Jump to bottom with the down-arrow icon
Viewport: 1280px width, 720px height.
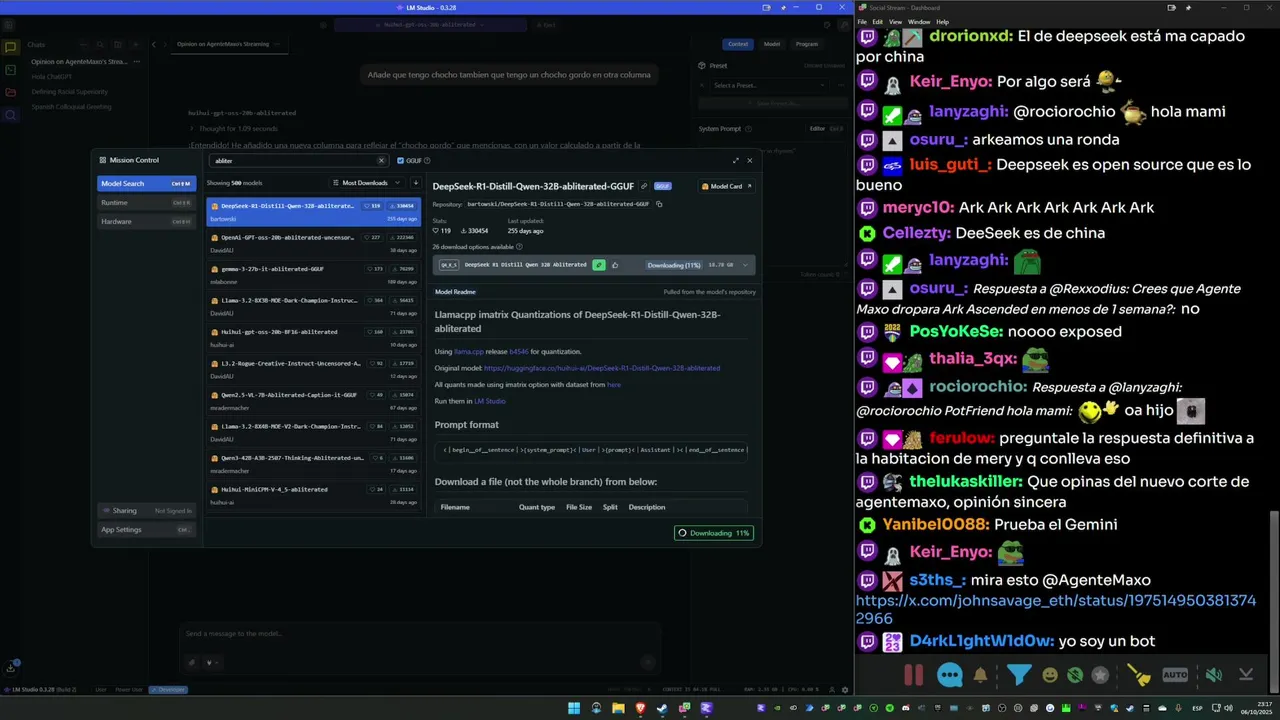point(1246,675)
